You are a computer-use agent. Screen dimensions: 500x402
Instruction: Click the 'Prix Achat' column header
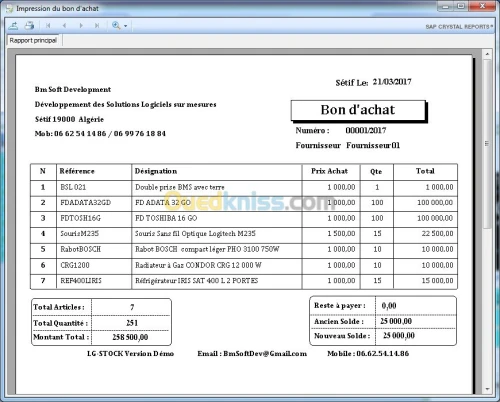pos(329,171)
